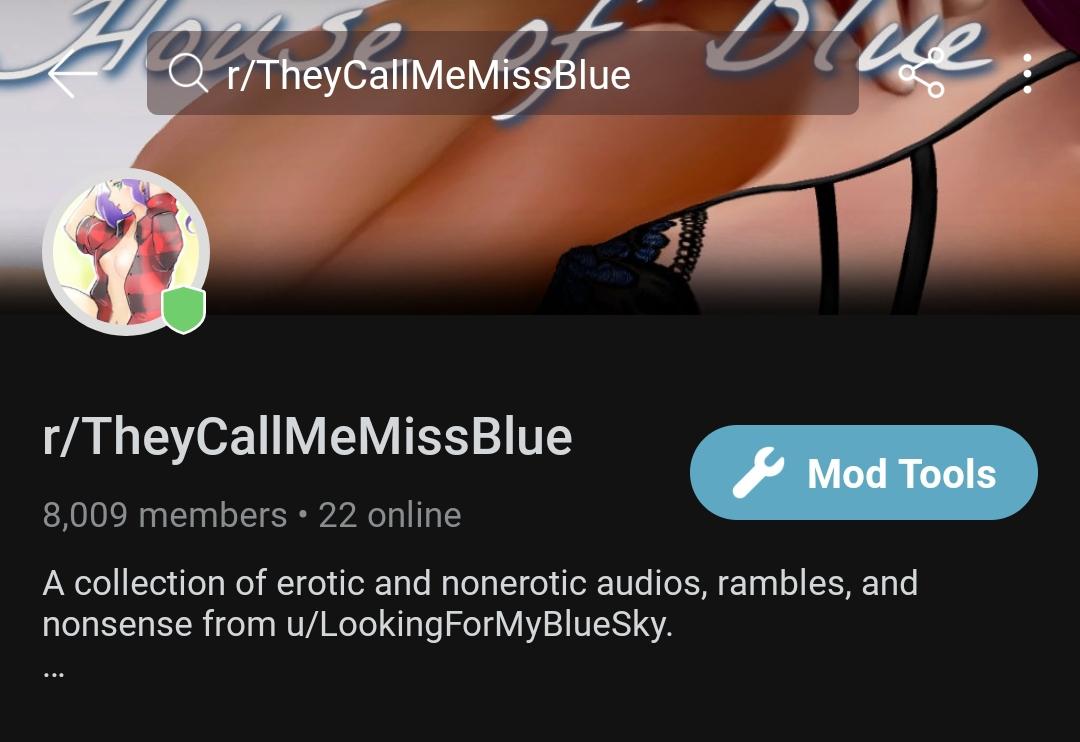Click the 22 online indicator
This screenshot has width=1080, height=742.
[x=390, y=515]
